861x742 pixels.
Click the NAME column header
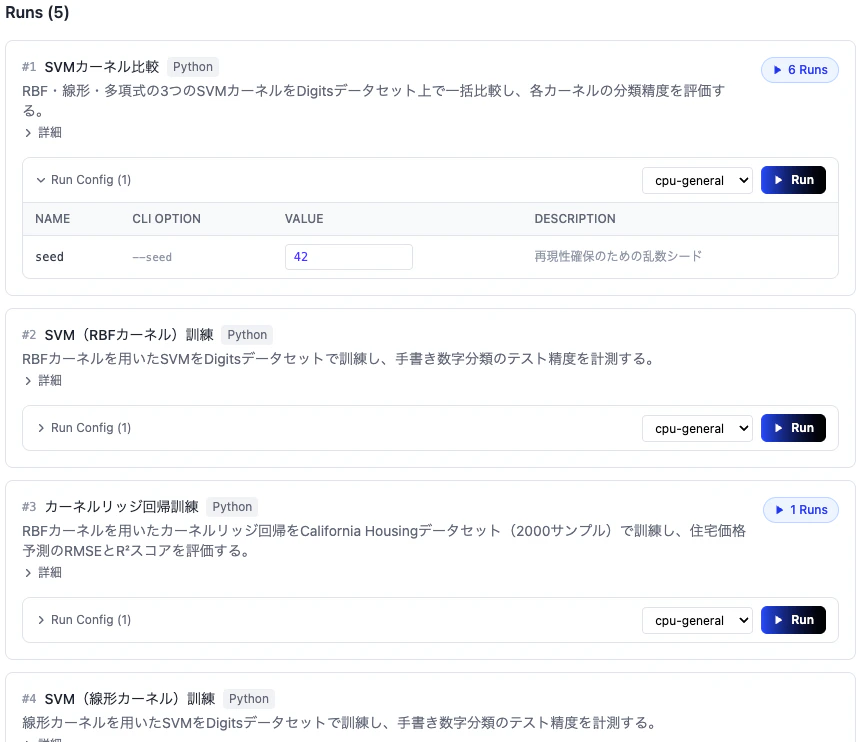[53, 219]
